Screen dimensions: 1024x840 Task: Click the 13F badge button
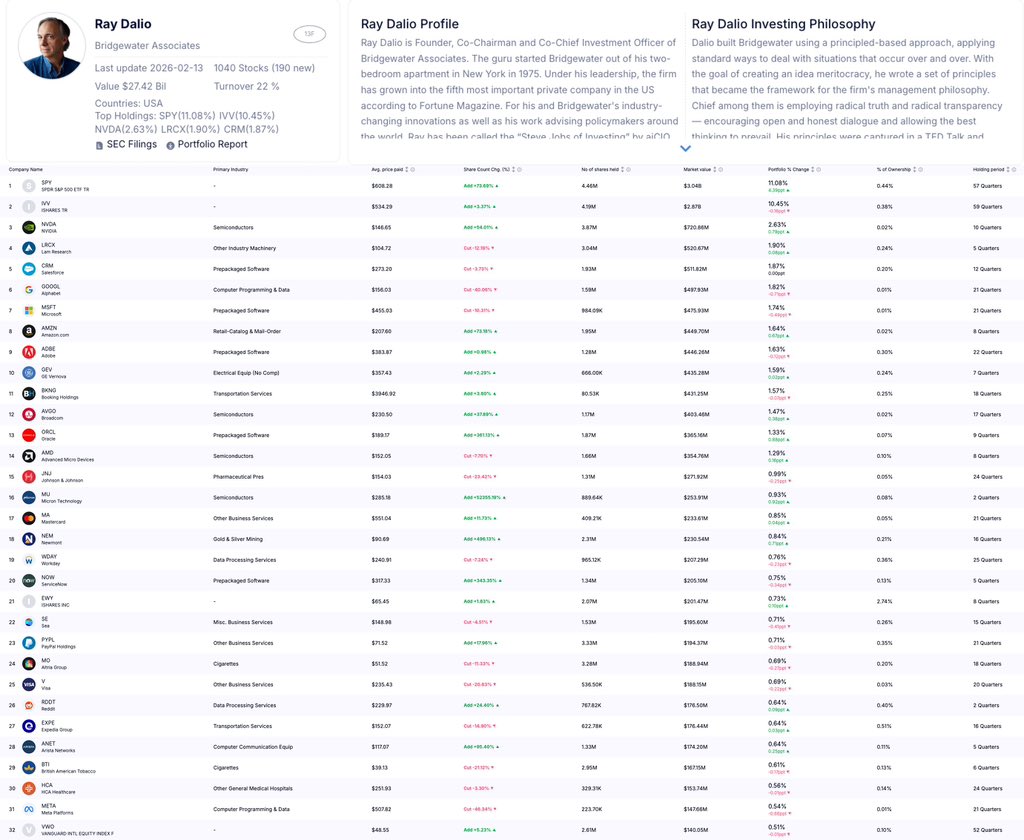(x=310, y=34)
